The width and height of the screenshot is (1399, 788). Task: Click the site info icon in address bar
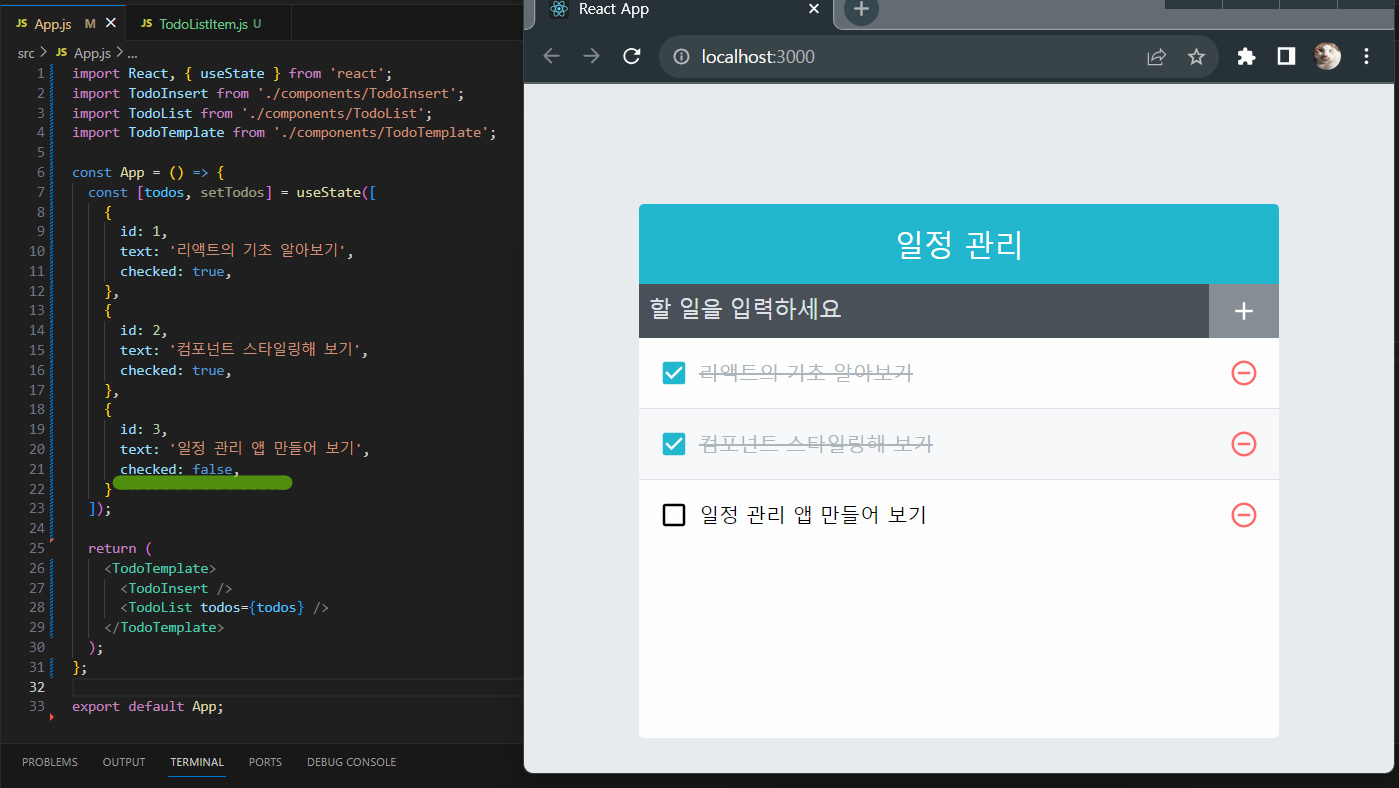[683, 57]
